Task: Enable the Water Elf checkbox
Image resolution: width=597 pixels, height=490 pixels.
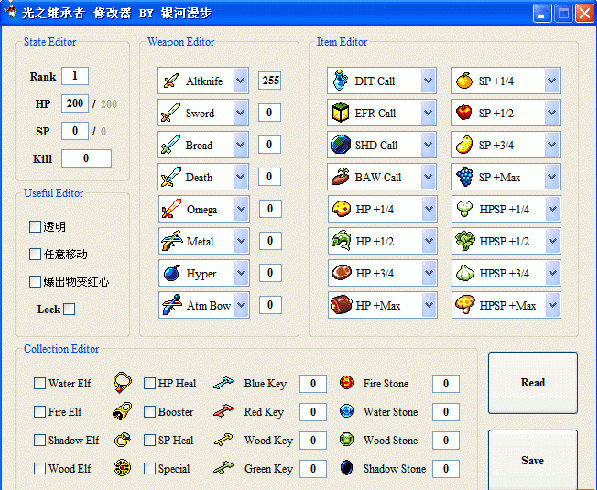Action: click(x=40, y=383)
